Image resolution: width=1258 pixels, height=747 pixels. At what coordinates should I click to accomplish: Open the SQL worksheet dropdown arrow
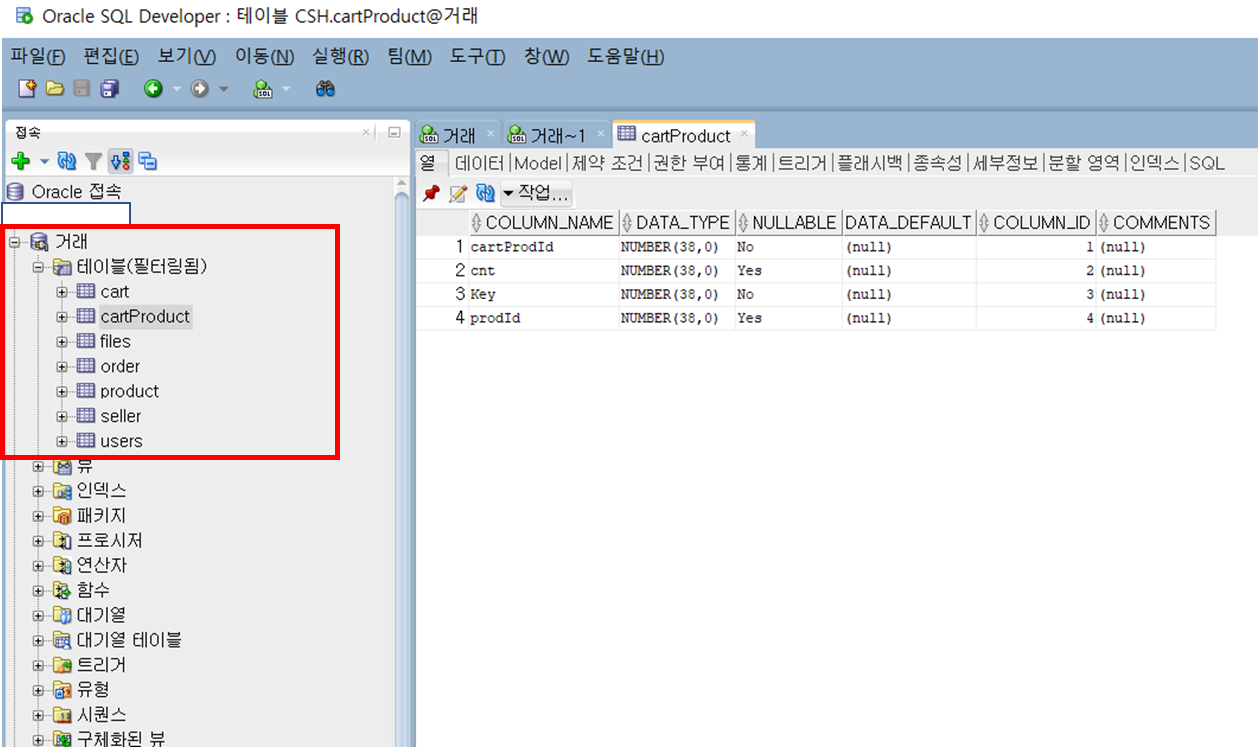pos(286,89)
